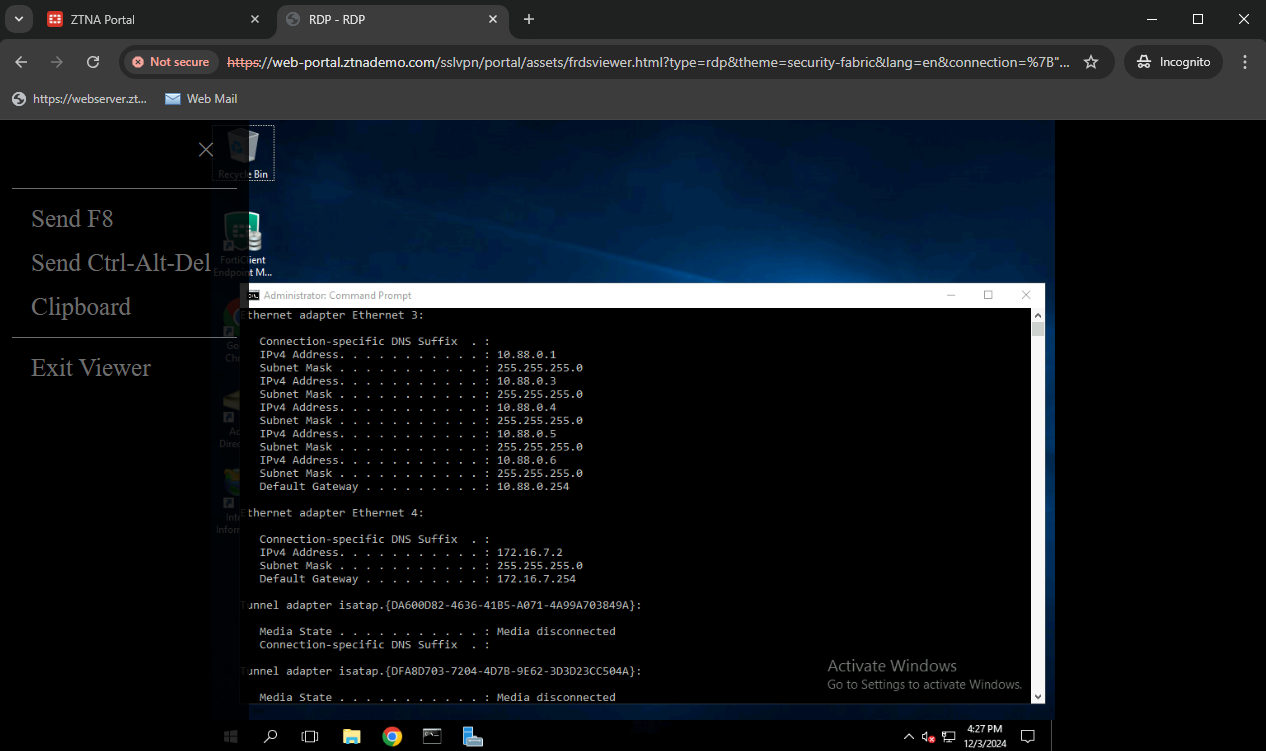Expand hidden icons in the system tray
Screen dimensions: 1266x751
(x=908, y=736)
